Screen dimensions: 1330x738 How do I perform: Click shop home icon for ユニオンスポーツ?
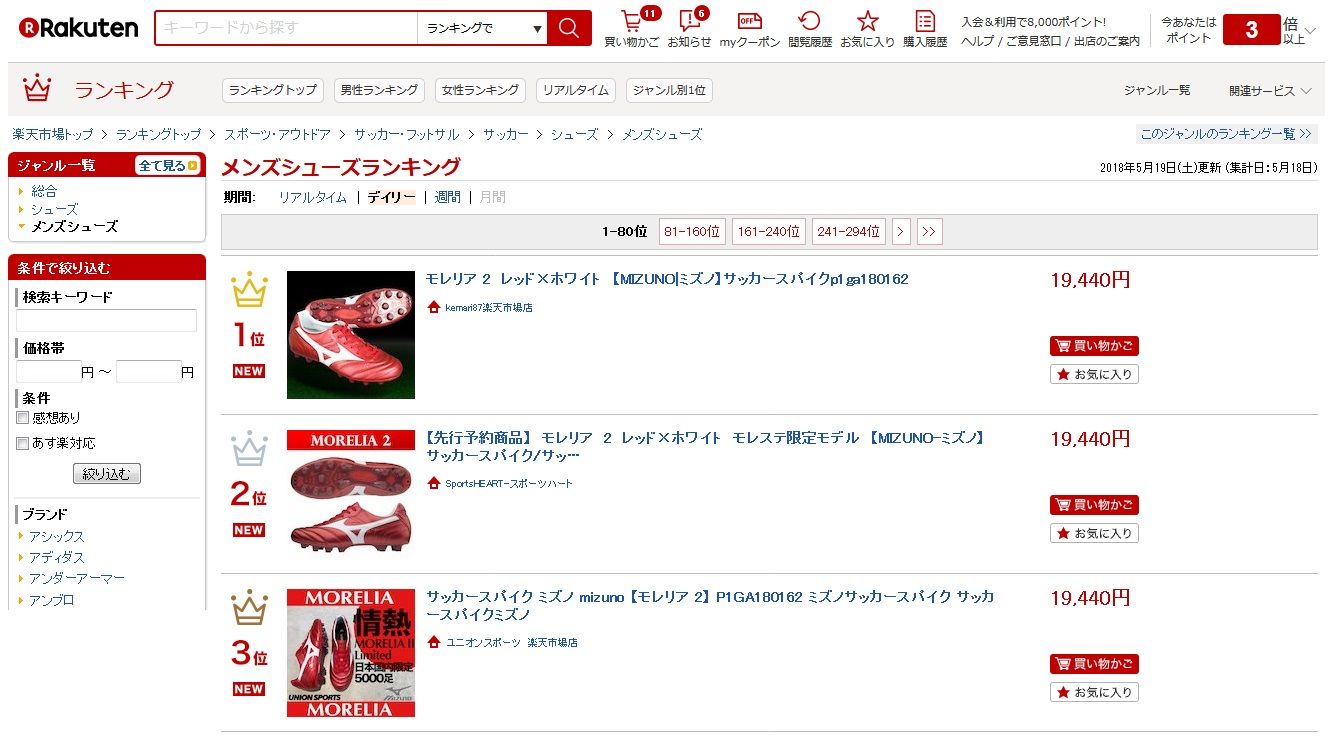pos(433,642)
